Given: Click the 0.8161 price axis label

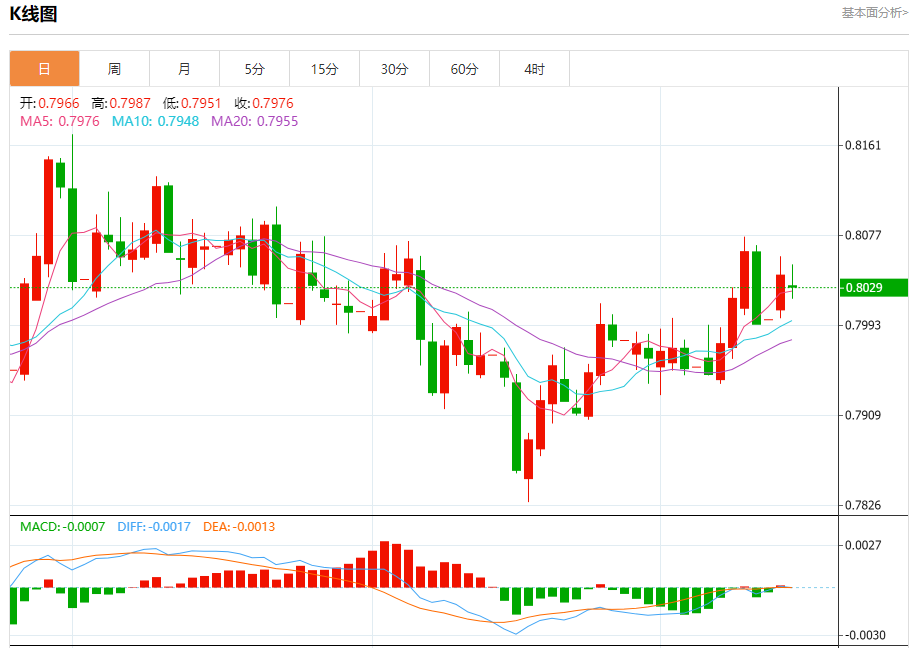Looking at the screenshot, I should (863, 145).
